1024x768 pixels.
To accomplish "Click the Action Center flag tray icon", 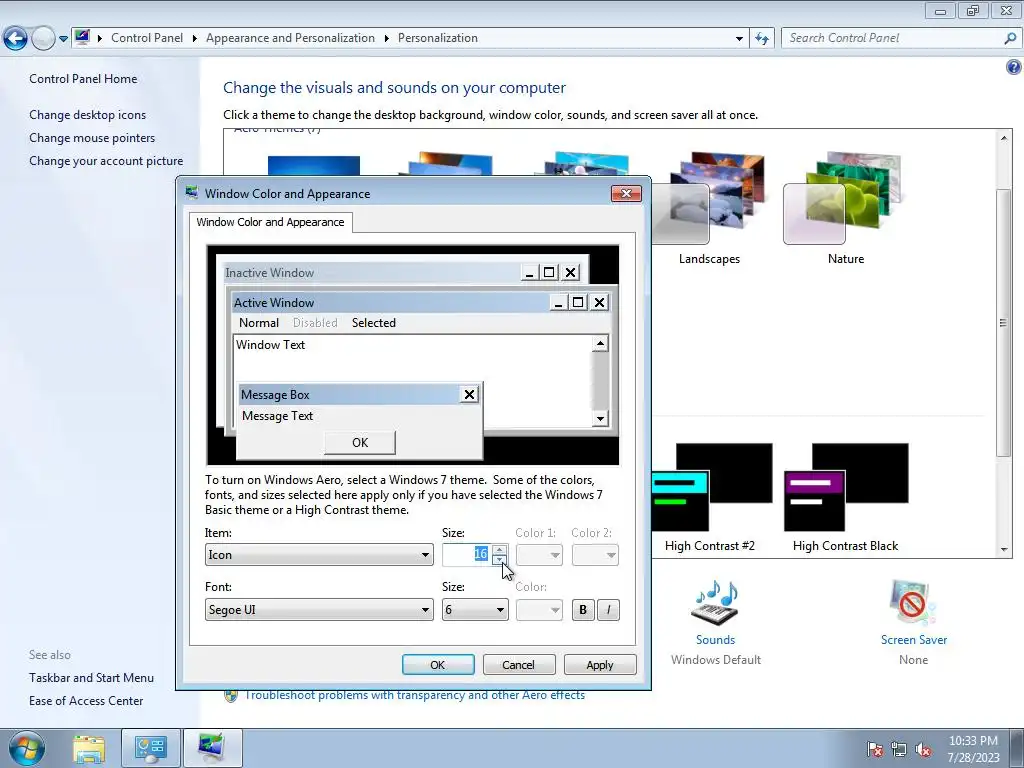I will pos(874,749).
